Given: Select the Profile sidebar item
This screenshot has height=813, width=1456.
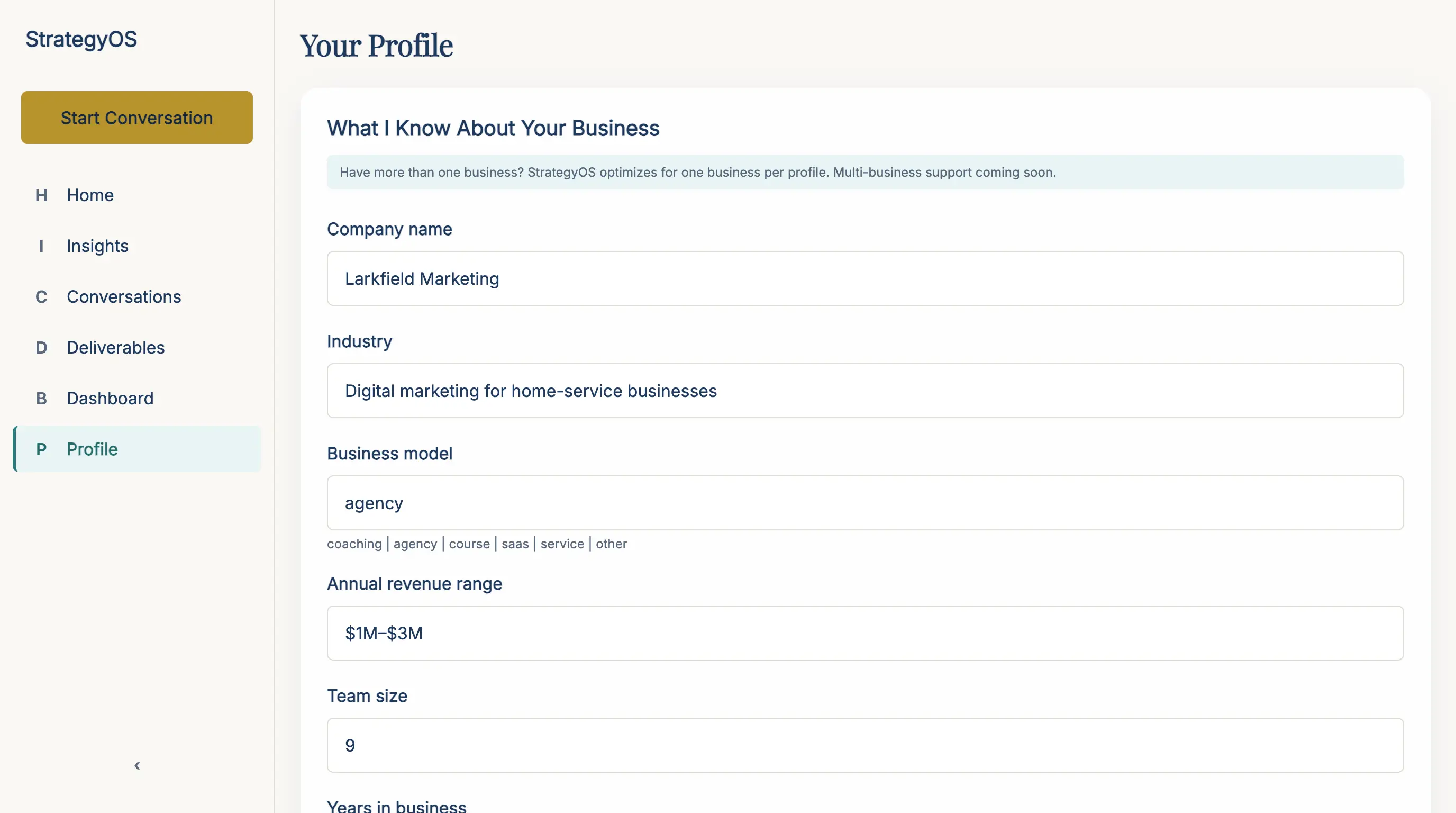Looking at the screenshot, I should tap(137, 449).
